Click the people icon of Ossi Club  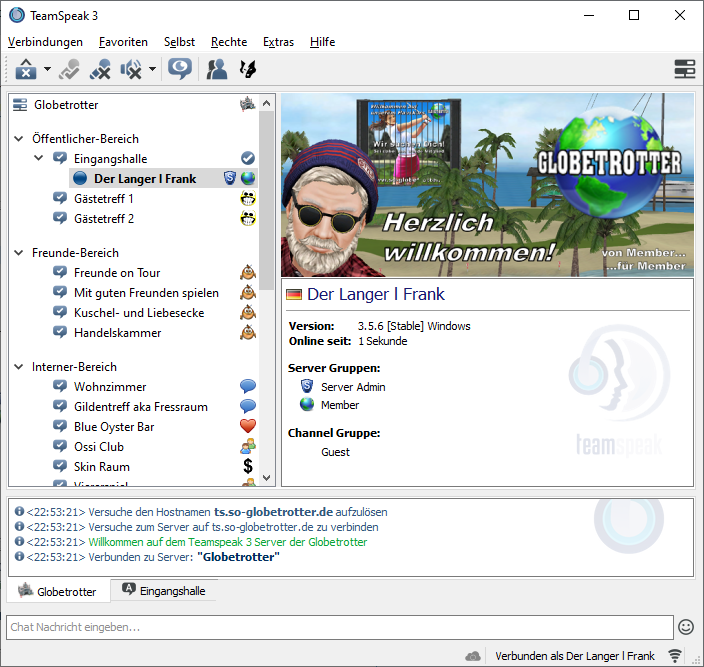pos(248,446)
